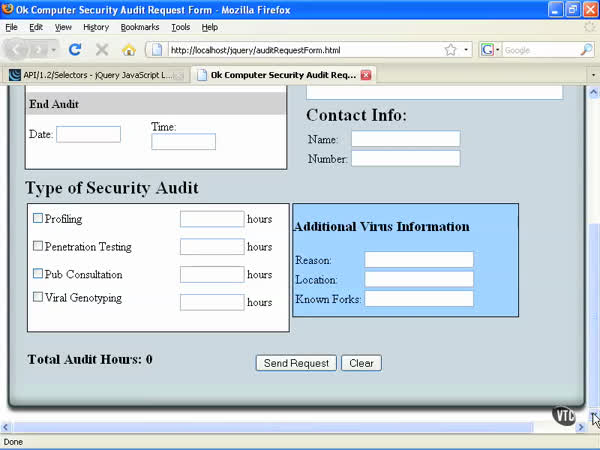Click the Known Forks input field
600x450 pixels.
[418, 298]
